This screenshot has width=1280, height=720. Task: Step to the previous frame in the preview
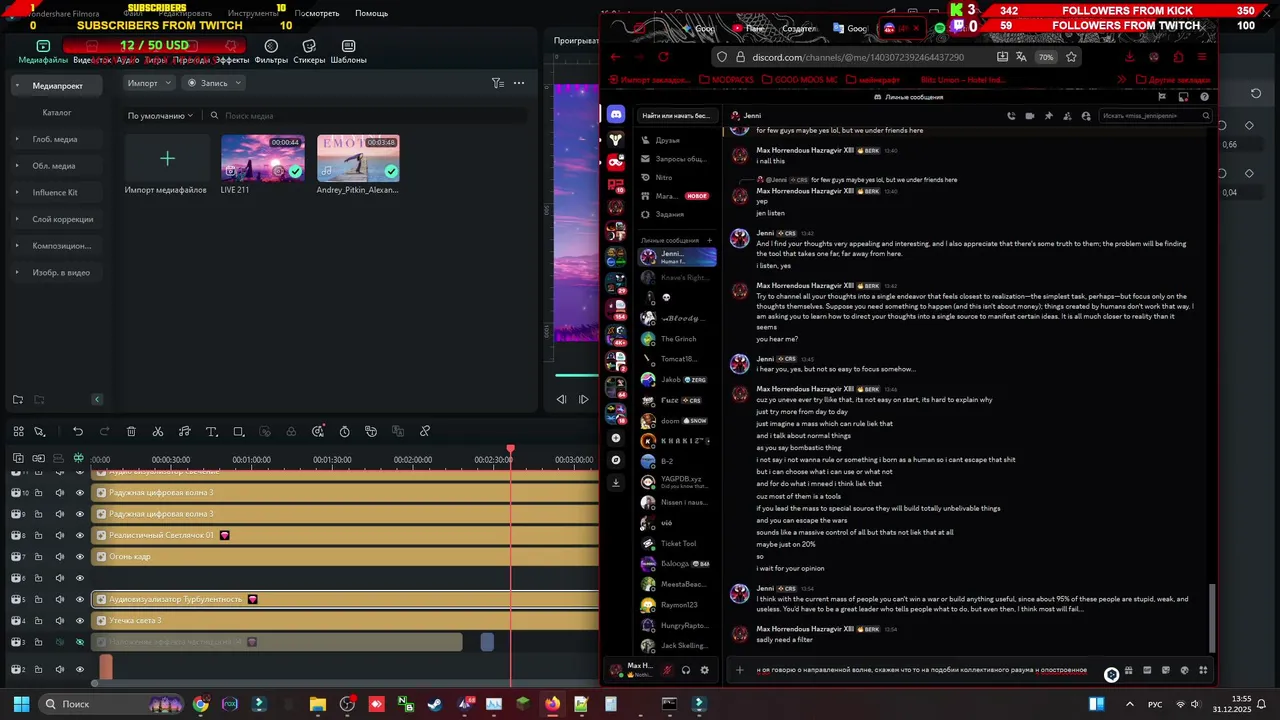(561, 399)
